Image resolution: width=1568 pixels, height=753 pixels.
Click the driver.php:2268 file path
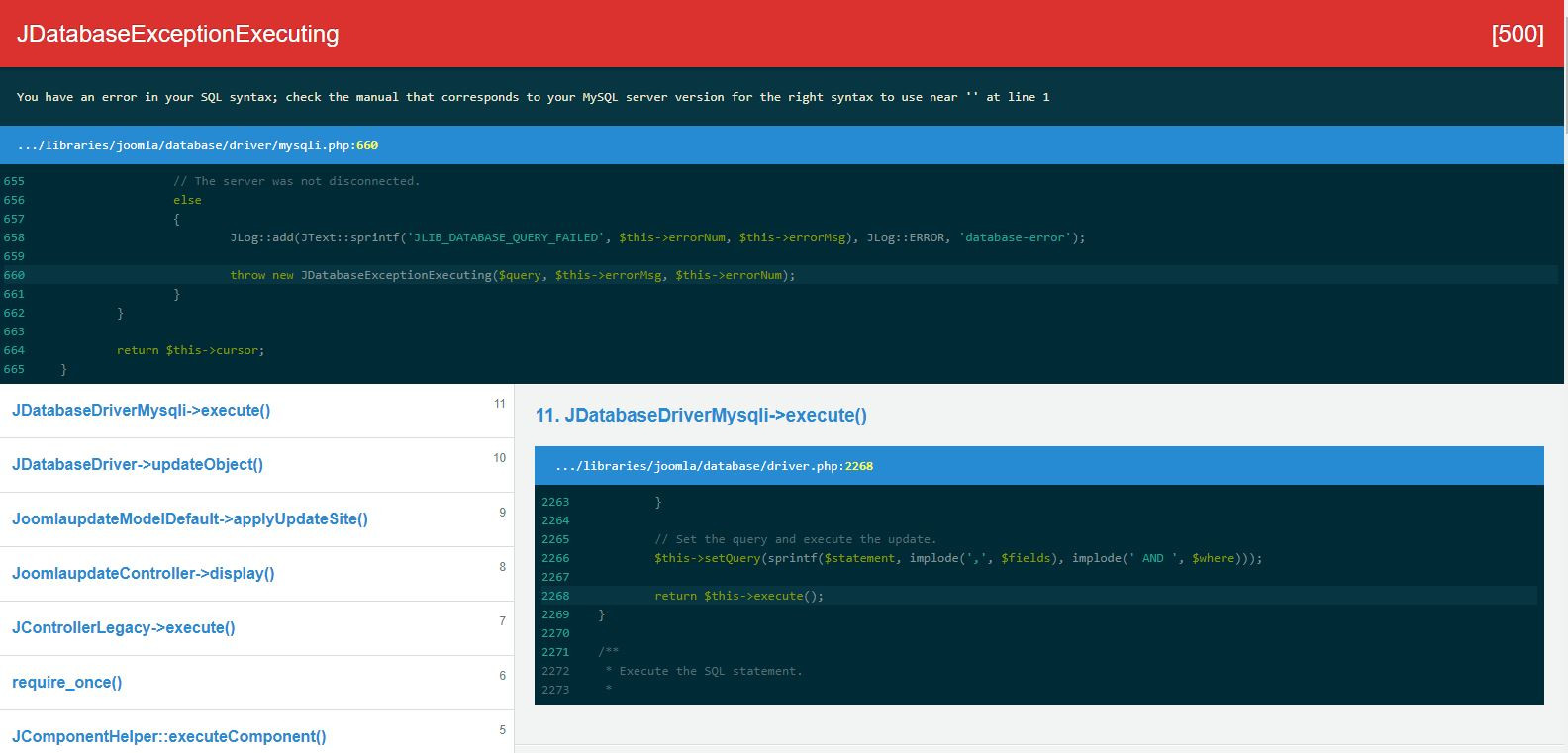point(714,466)
